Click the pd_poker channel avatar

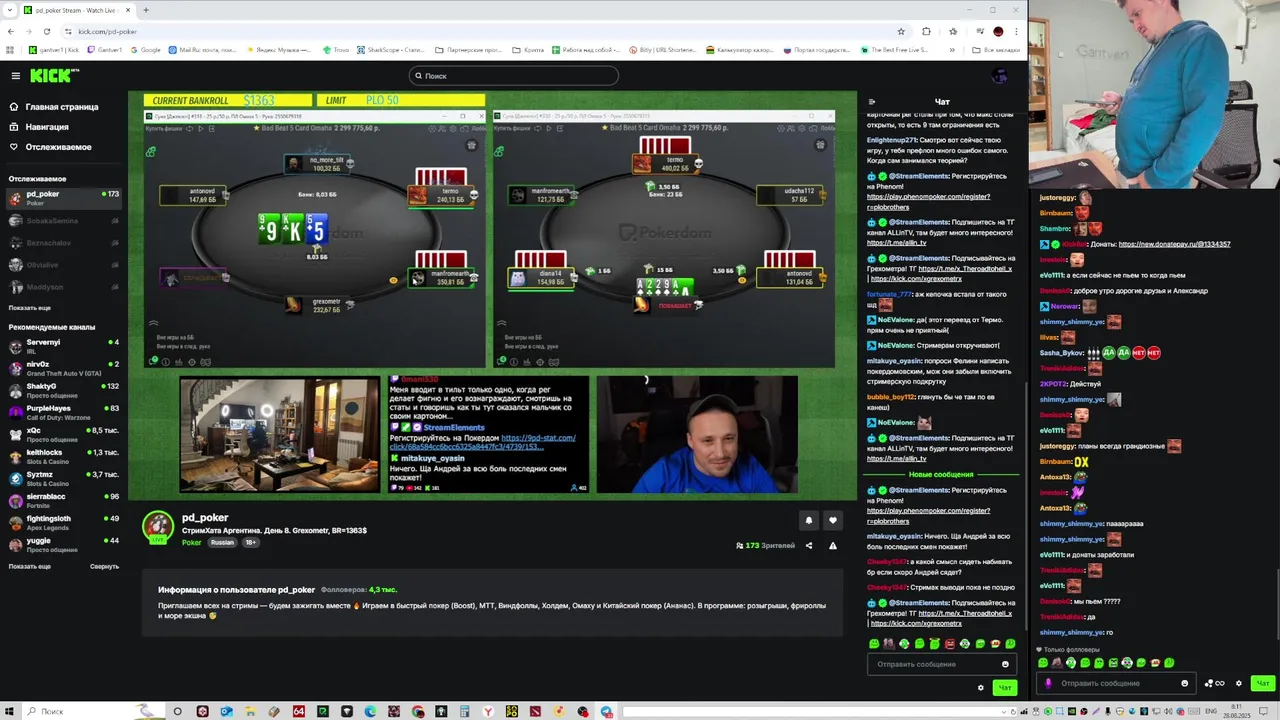click(x=158, y=526)
